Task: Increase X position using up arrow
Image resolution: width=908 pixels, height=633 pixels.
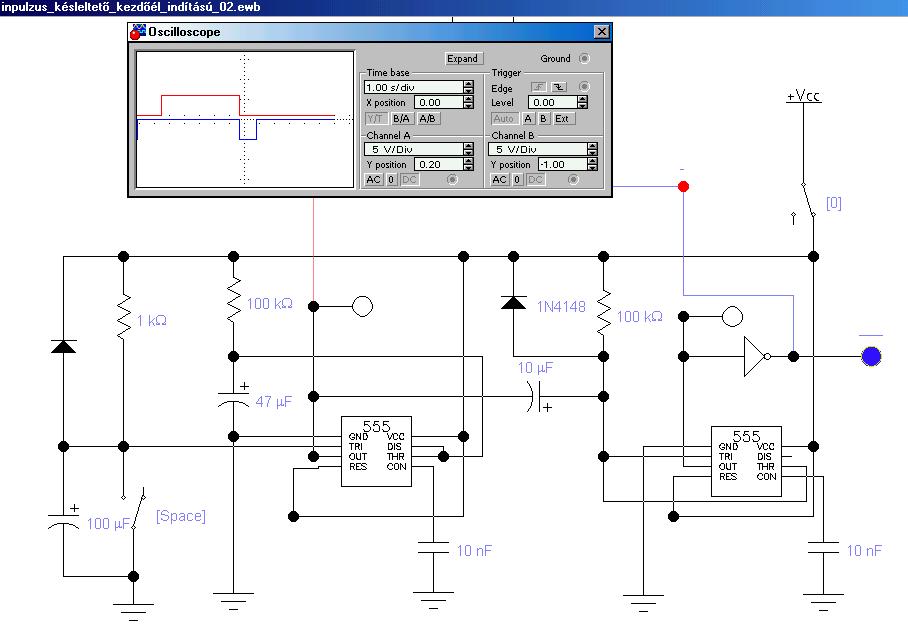Action: pyautogui.click(x=468, y=99)
